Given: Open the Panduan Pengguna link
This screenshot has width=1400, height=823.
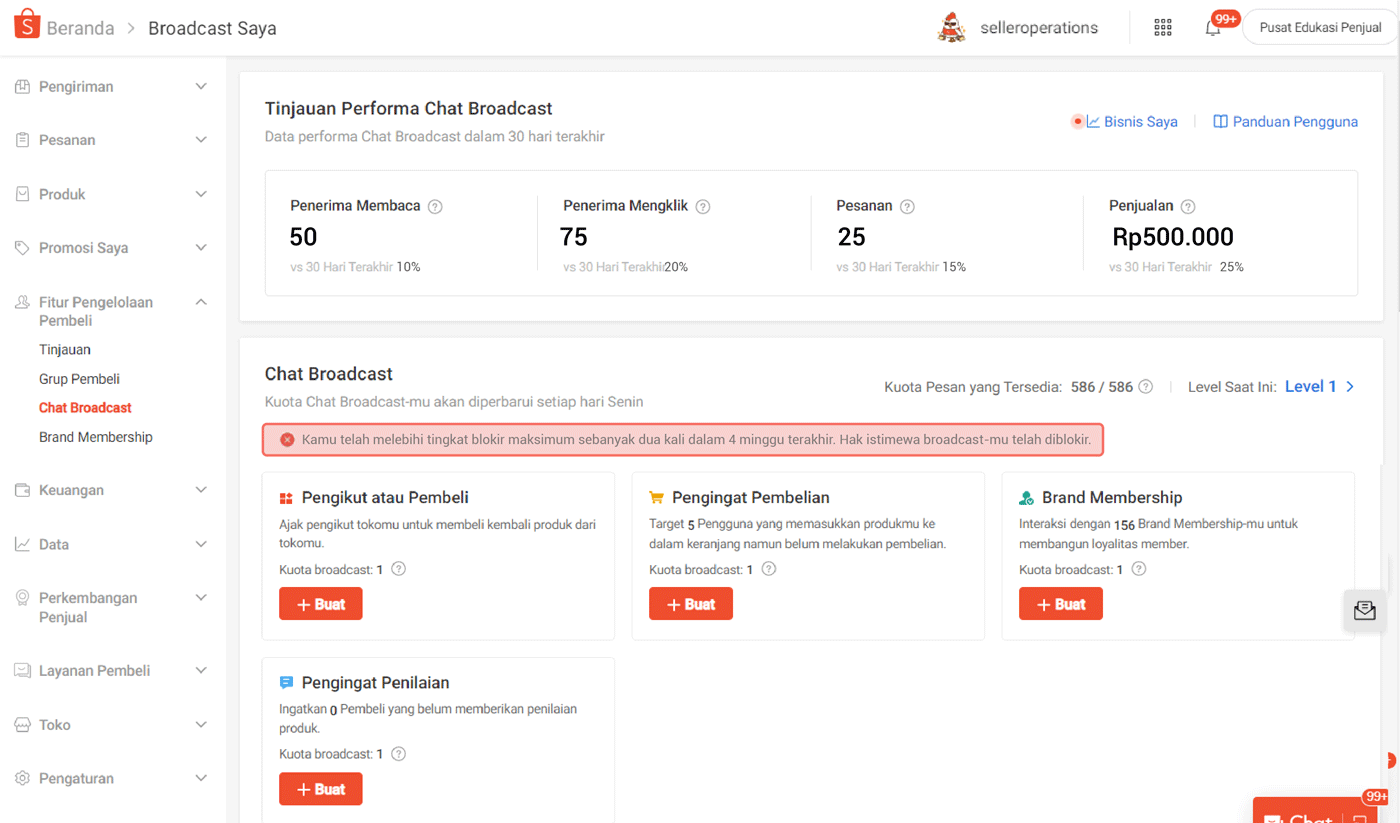Looking at the screenshot, I should click(x=1295, y=121).
